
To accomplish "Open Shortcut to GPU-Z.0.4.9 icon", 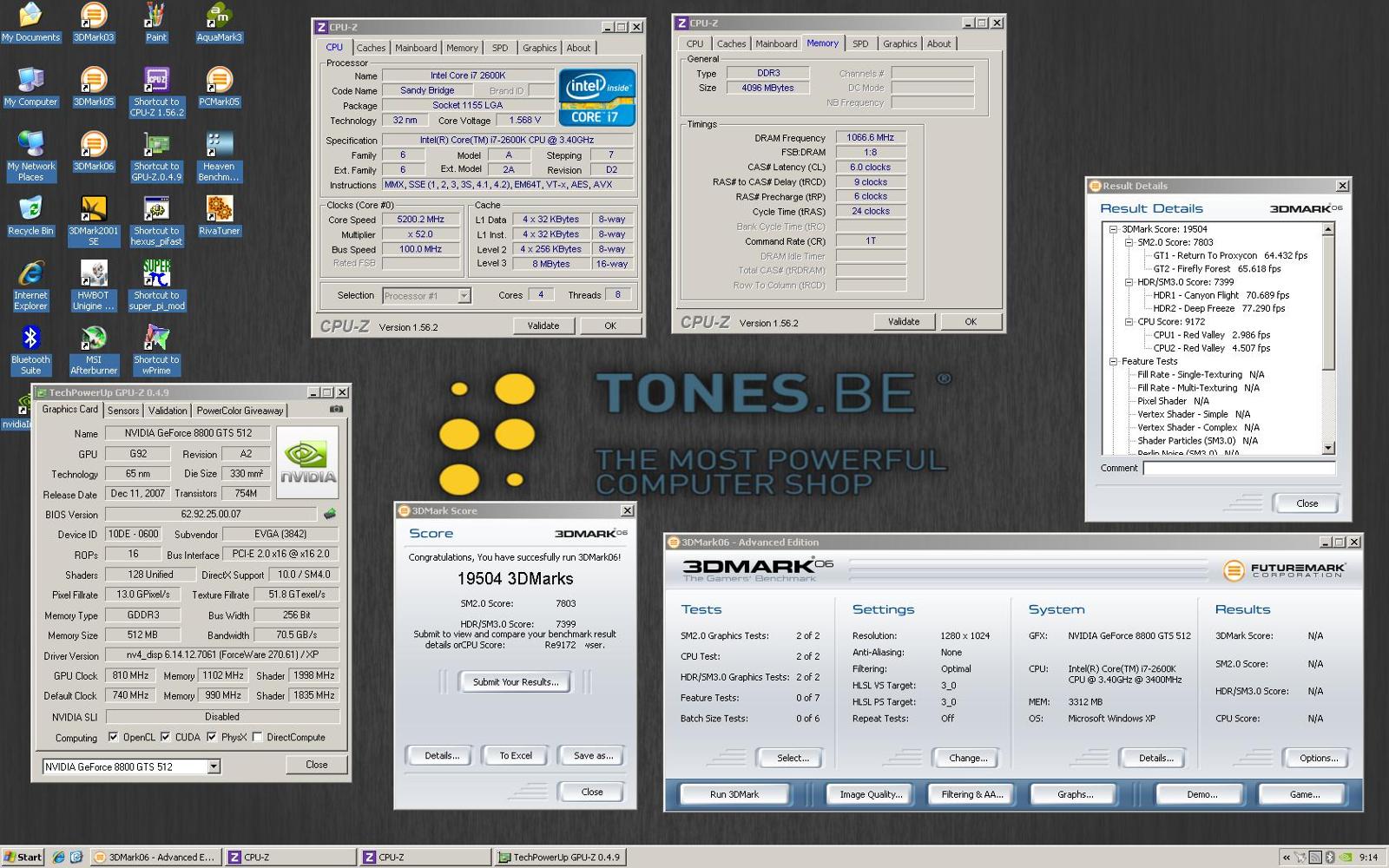I will click(156, 155).
